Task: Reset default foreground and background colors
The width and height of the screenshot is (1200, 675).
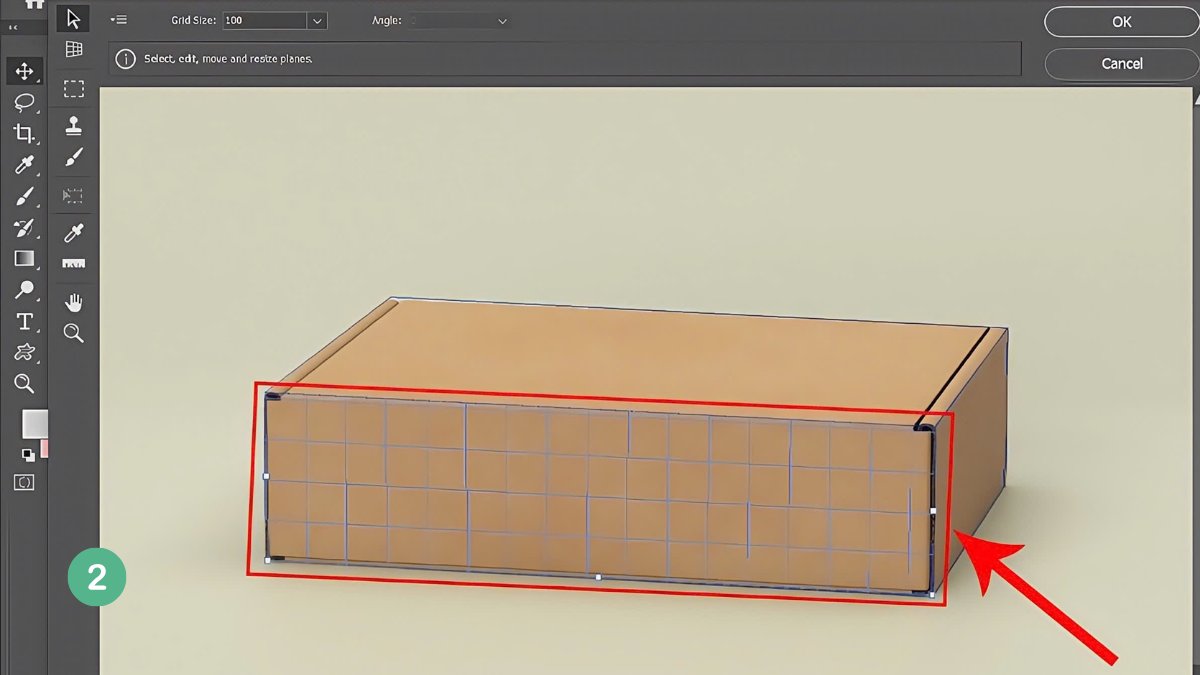Action: (x=27, y=455)
